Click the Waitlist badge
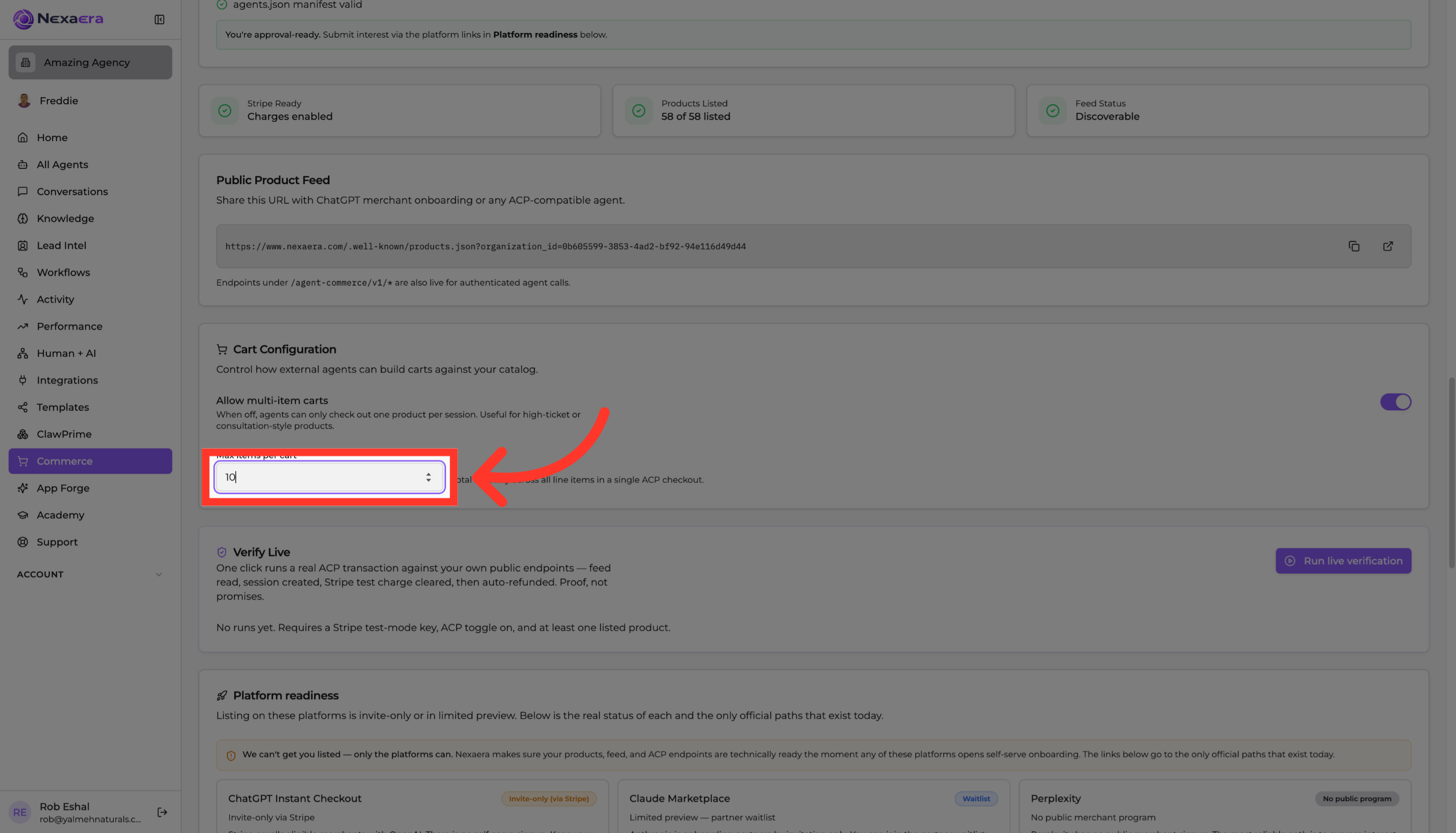 tap(976, 799)
